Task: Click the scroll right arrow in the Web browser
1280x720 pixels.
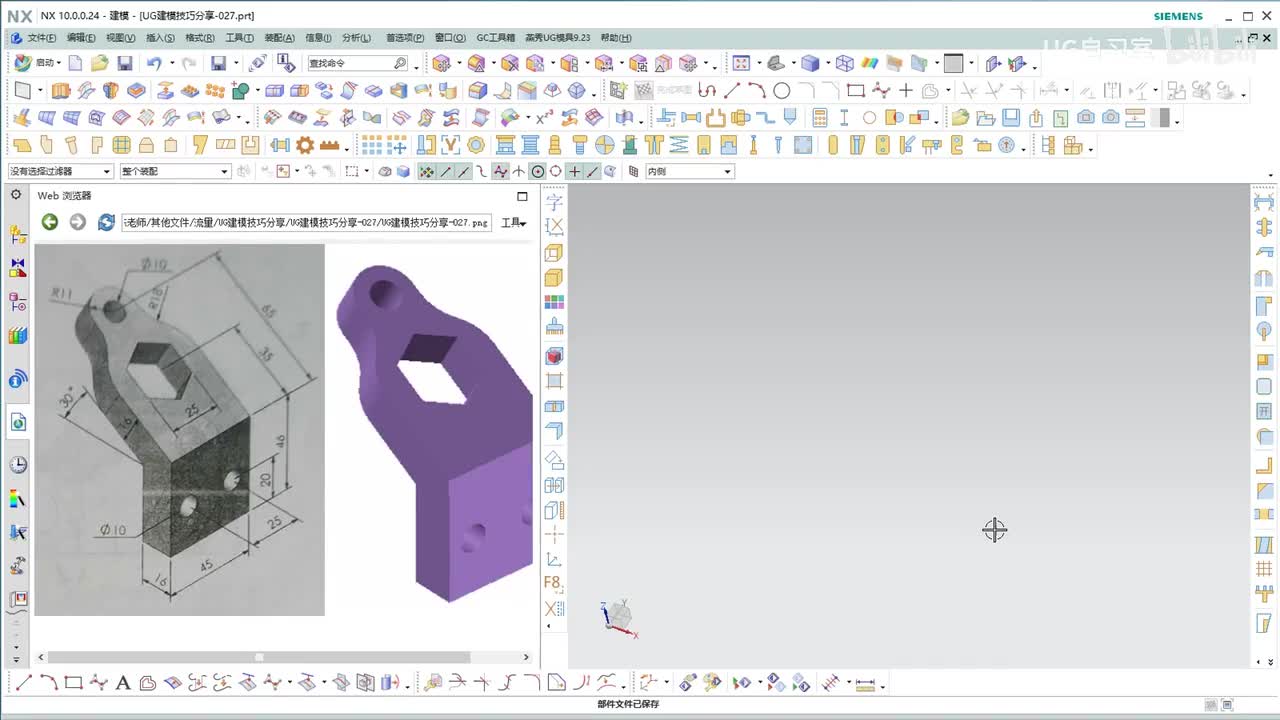Action: click(x=526, y=657)
